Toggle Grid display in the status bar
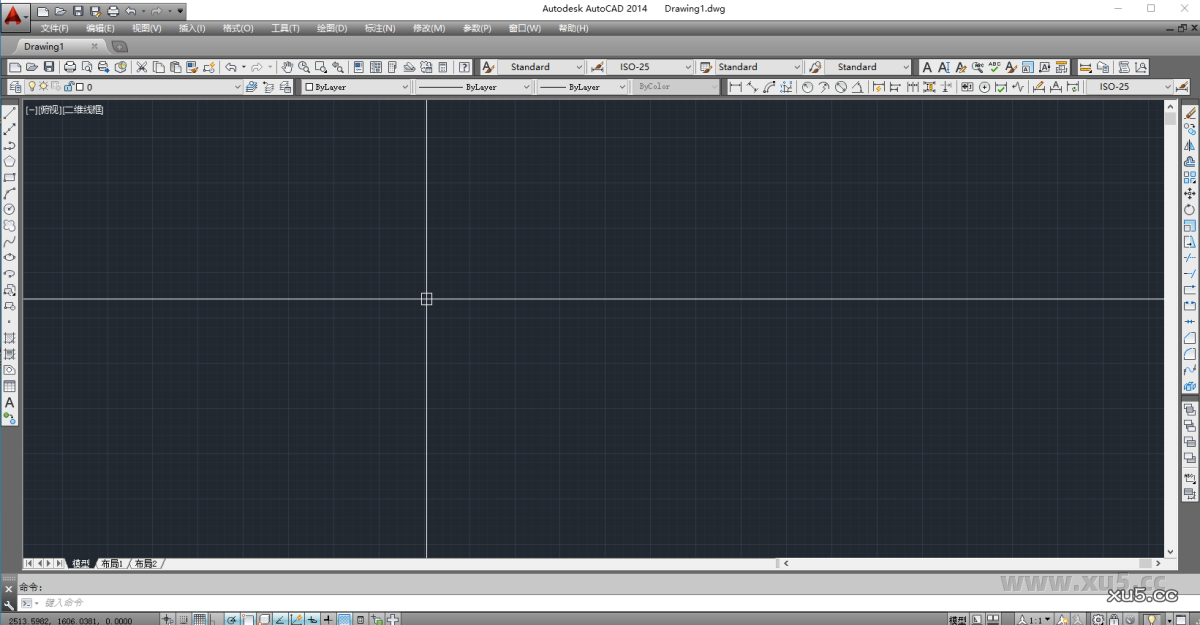 tap(200, 618)
